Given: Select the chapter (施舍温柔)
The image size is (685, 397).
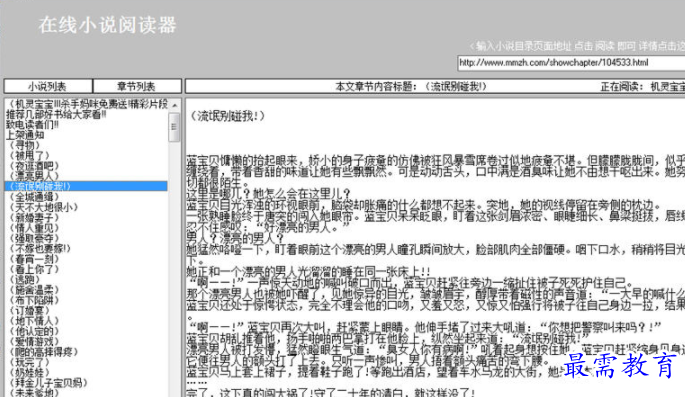Looking at the screenshot, I should [35, 290].
